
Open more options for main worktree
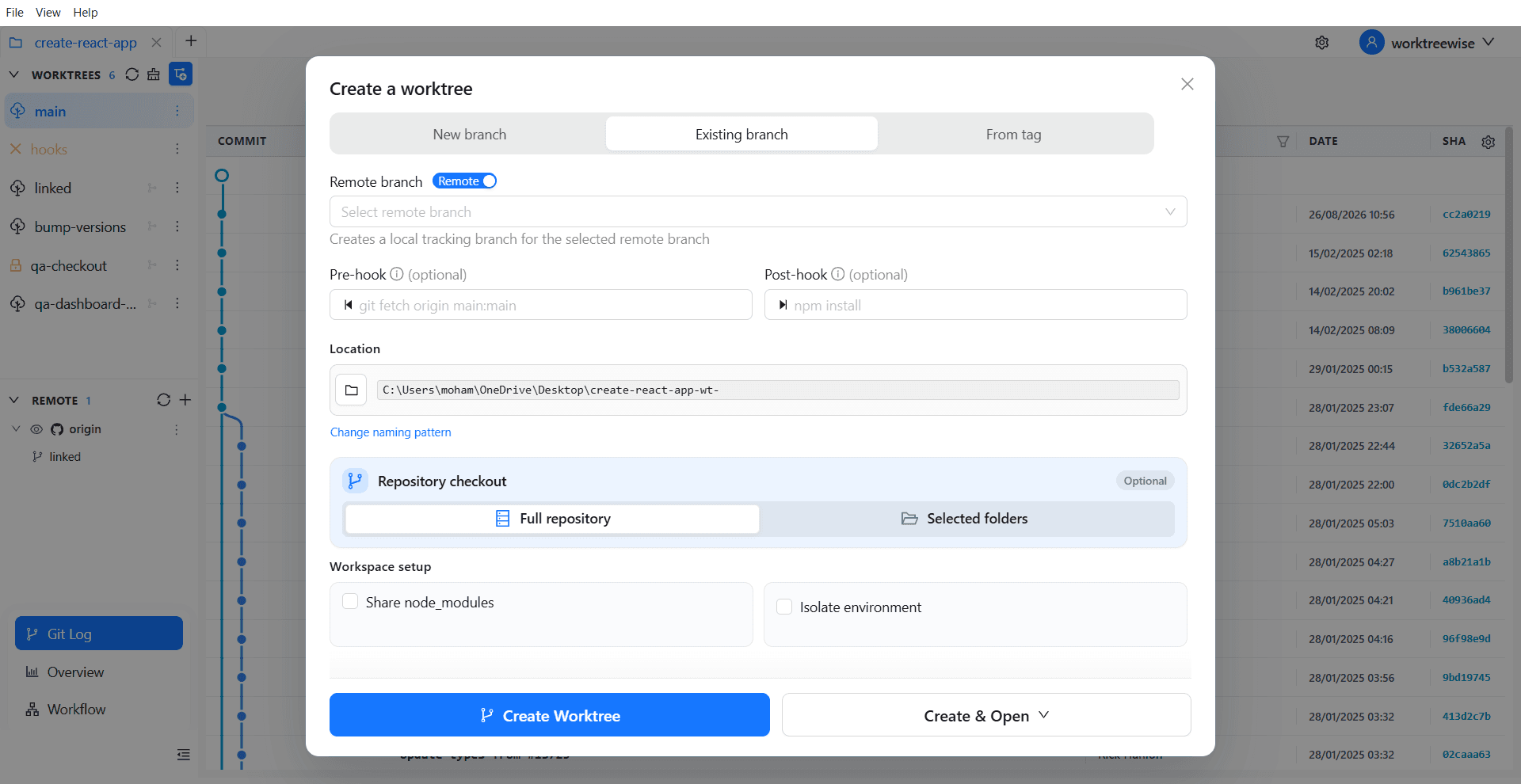click(x=177, y=112)
